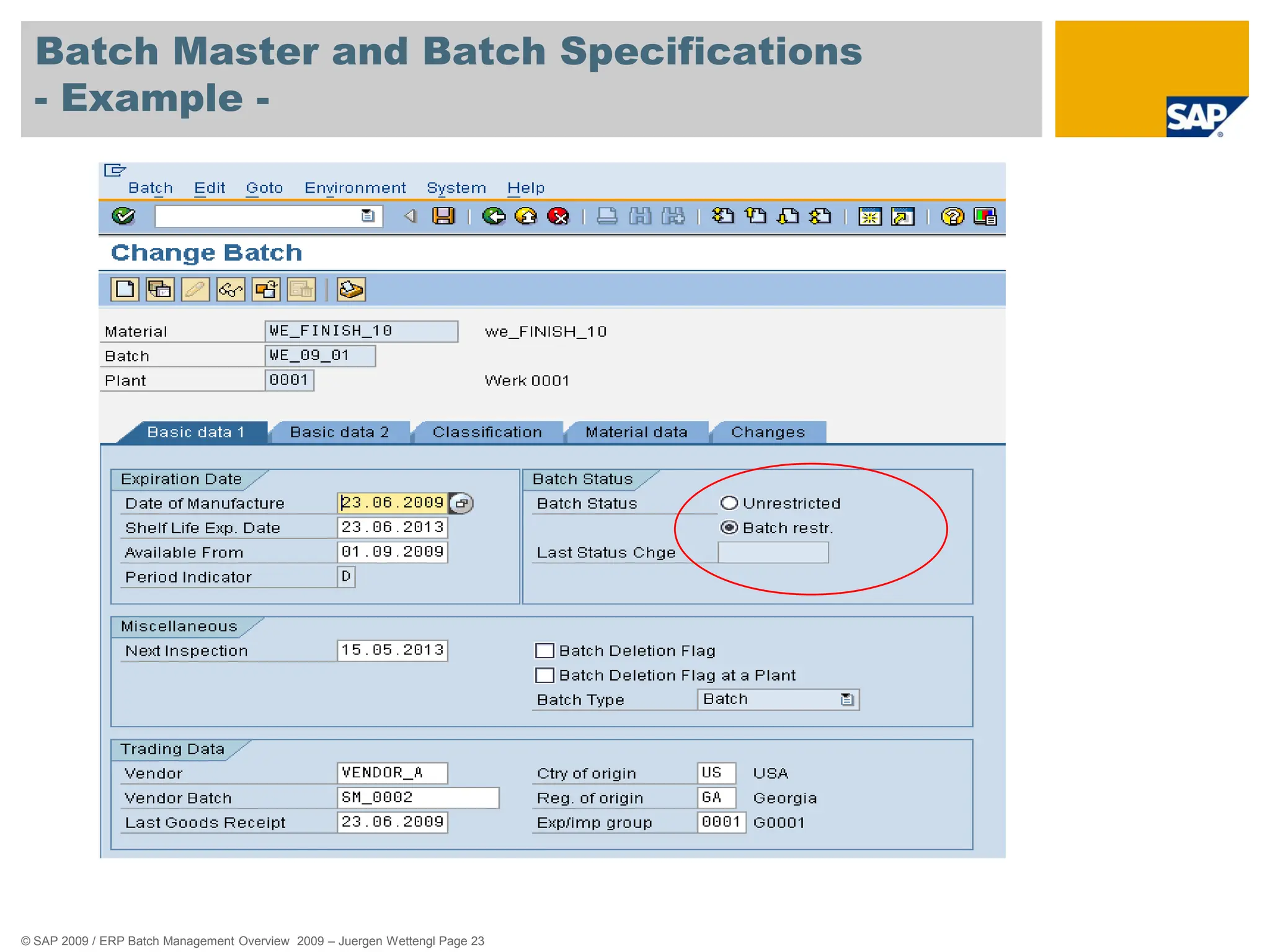Click the green Enter checkmark icon

[123, 216]
